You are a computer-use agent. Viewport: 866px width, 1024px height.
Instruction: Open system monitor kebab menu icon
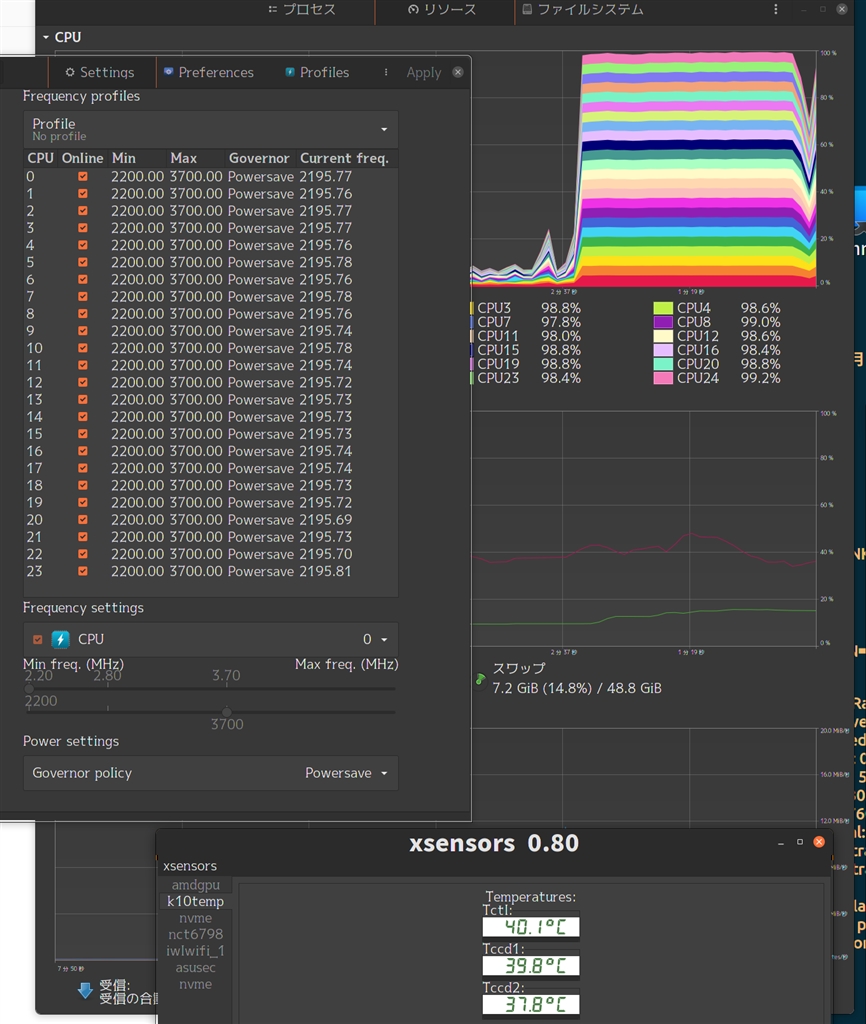[775, 9]
